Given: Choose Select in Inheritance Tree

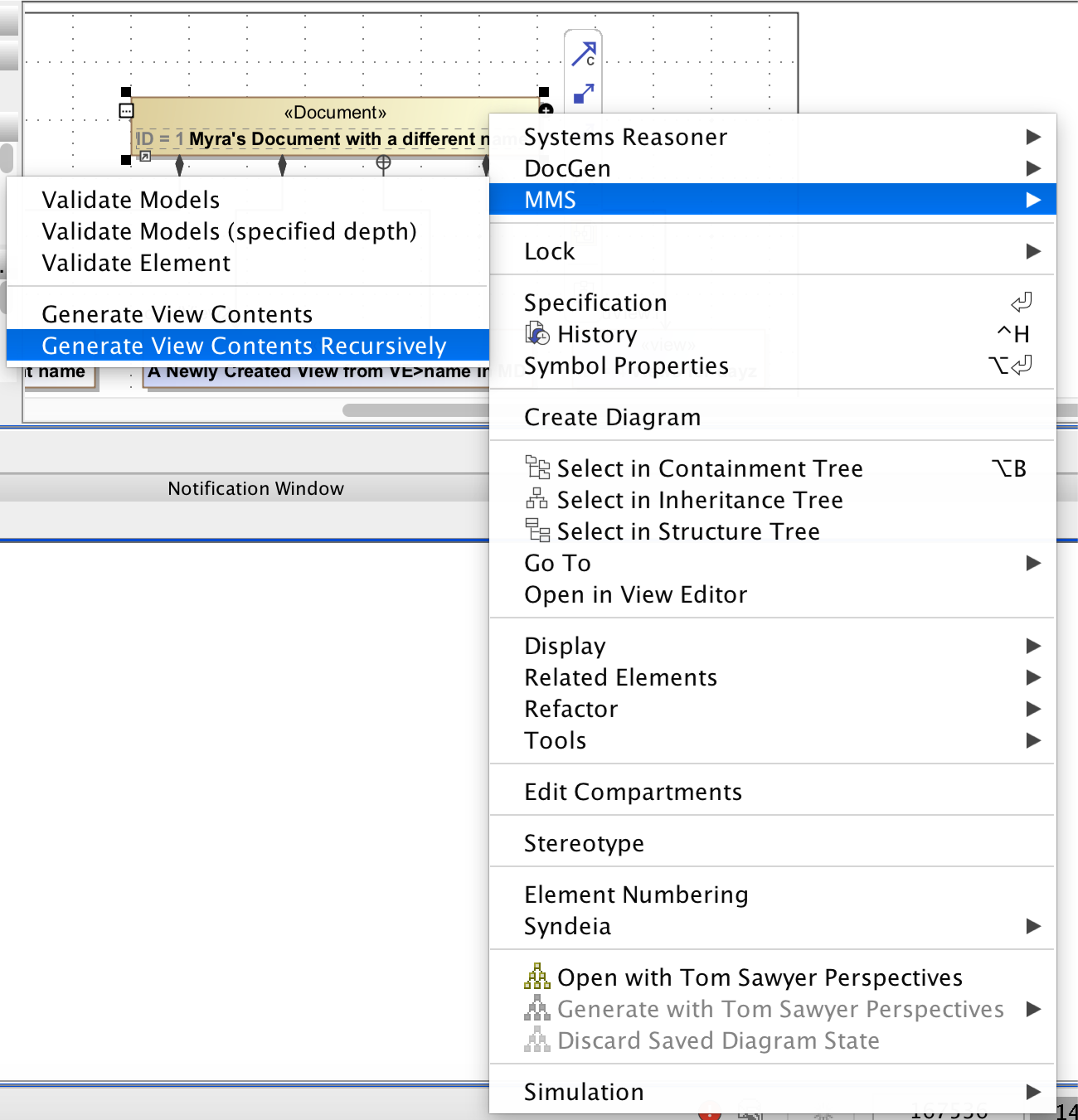Looking at the screenshot, I should pyautogui.click(x=772, y=500).
